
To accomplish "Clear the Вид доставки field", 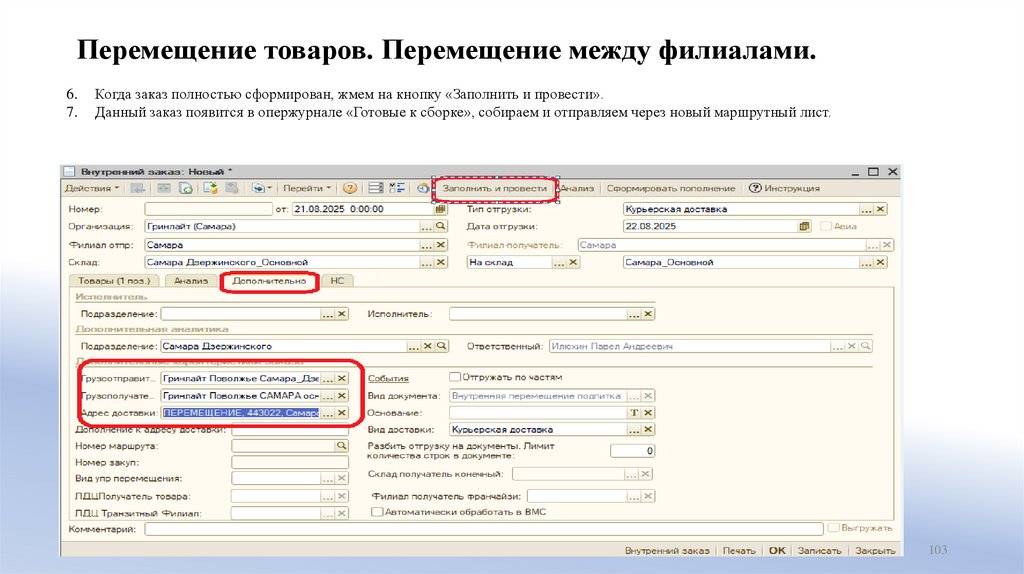I will click(648, 430).
